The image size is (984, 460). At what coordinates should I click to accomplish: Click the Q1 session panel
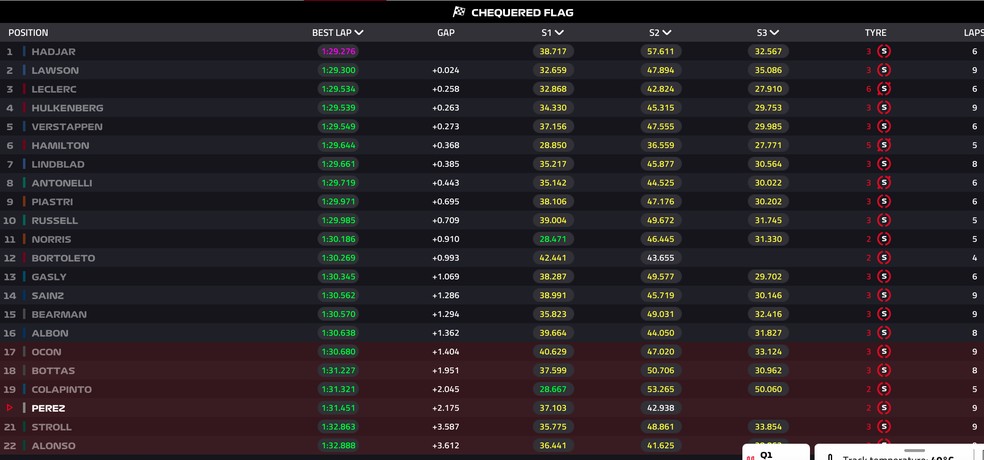(776, 452)
